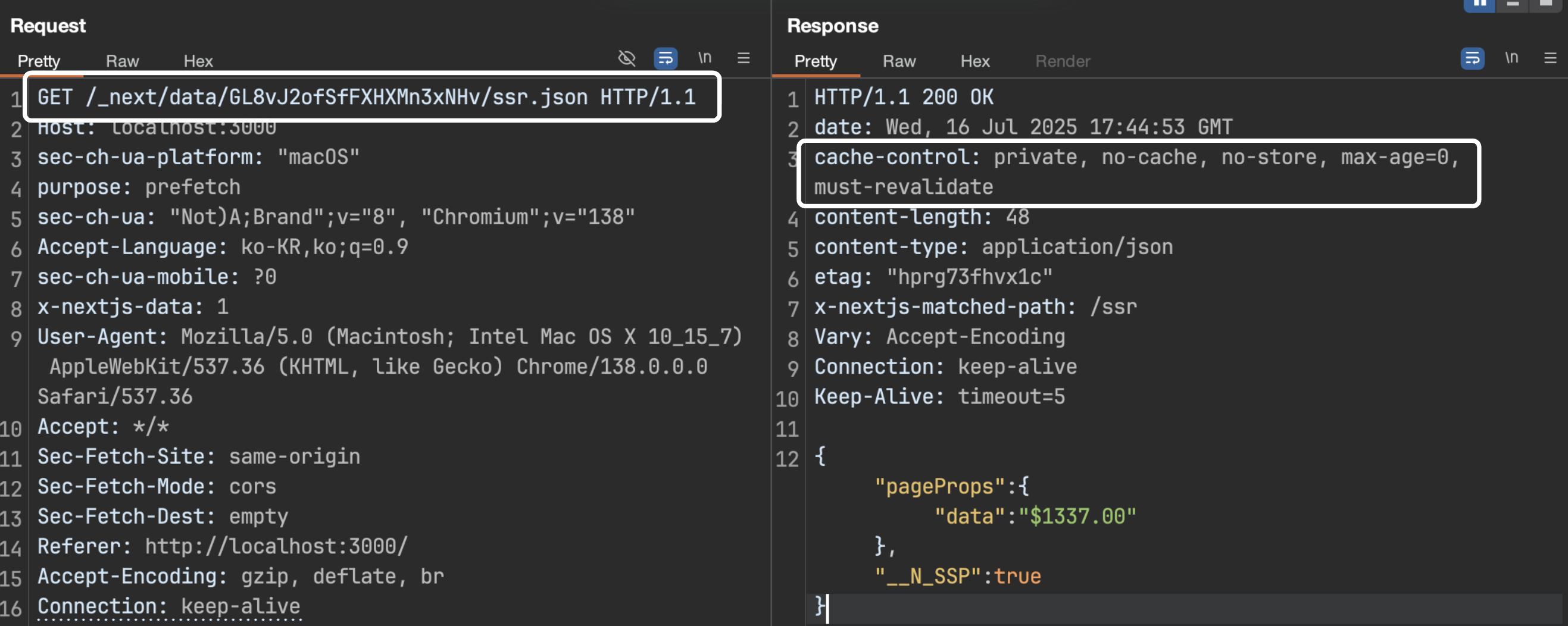Viewport: 1568px width, 626px height.
Task: Click the Request hide-content eye-slash icon
Action: coord(626,58)
